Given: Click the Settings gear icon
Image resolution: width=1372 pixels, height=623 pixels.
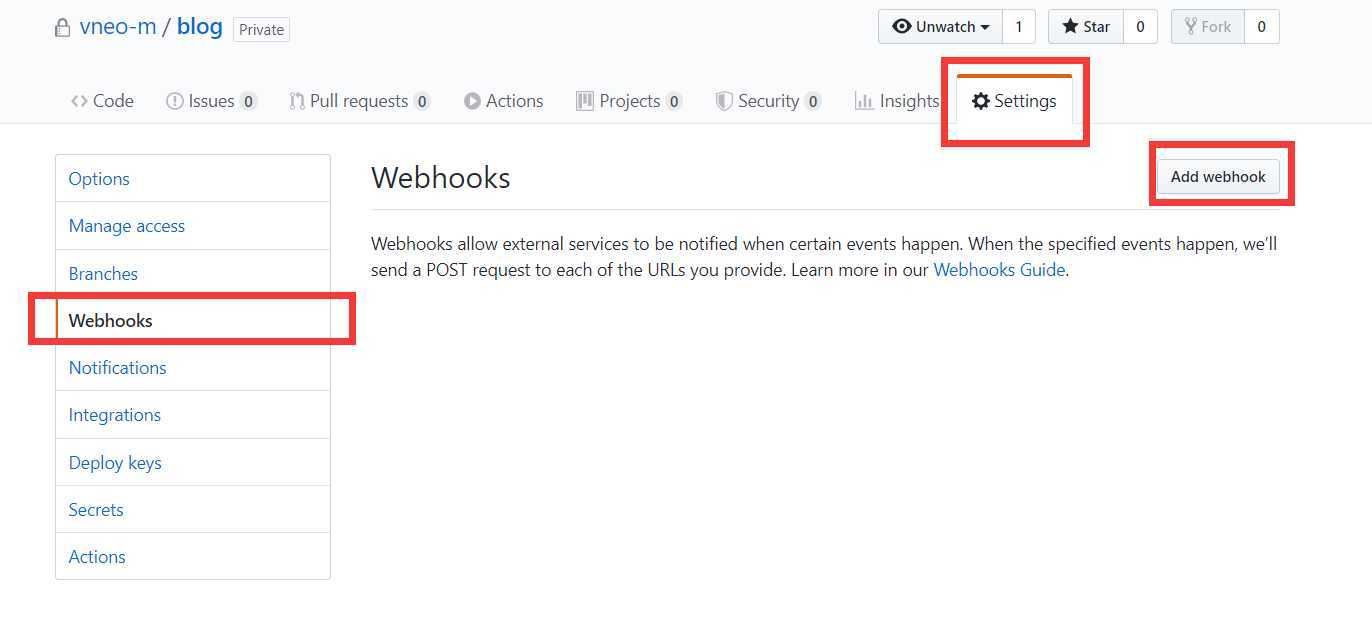Looking at the screenshot, I should 981,101.
